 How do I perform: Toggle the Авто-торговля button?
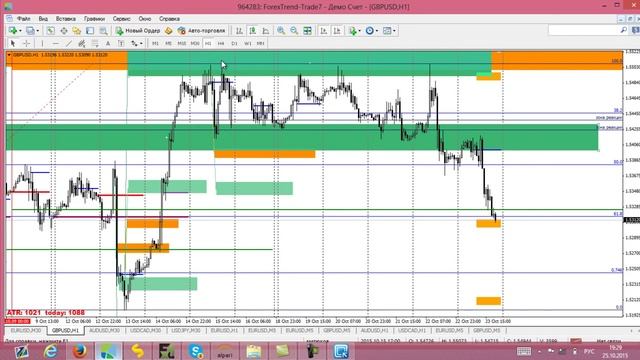pos(202,31)
